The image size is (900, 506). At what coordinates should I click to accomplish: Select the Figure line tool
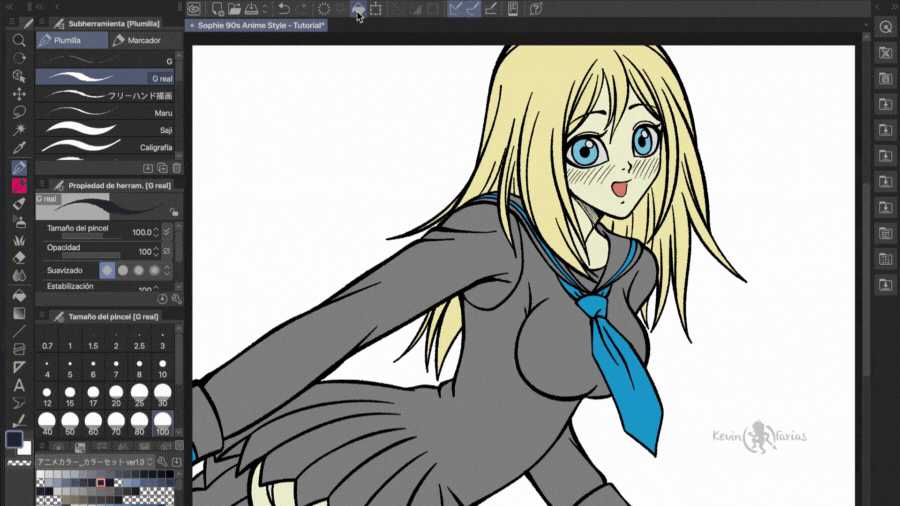19,331
